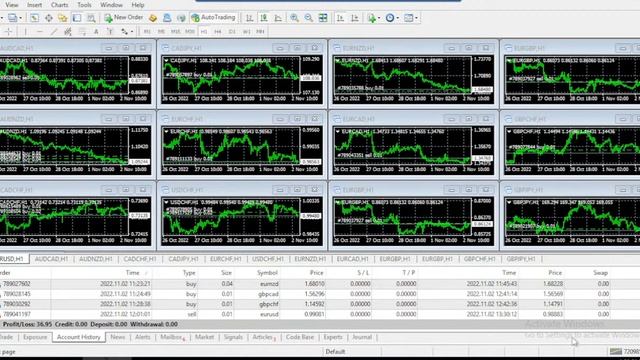This screenshot has width=640, height=360.
Task: Tile chart windows with the grid icon
Action: pyautogui.click(x=323, y=18)
